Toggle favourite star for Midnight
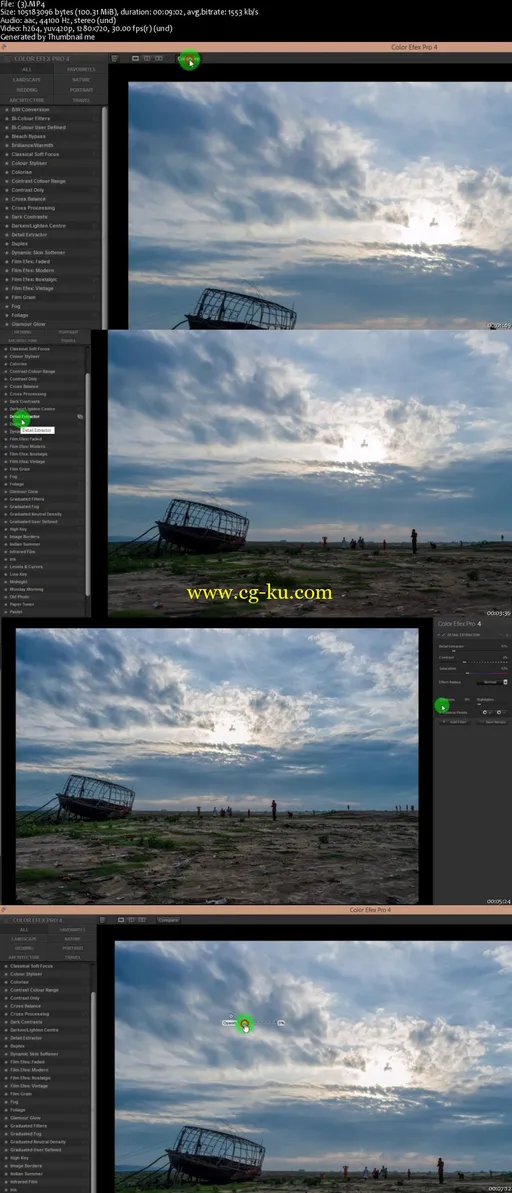 click(5, 582)
